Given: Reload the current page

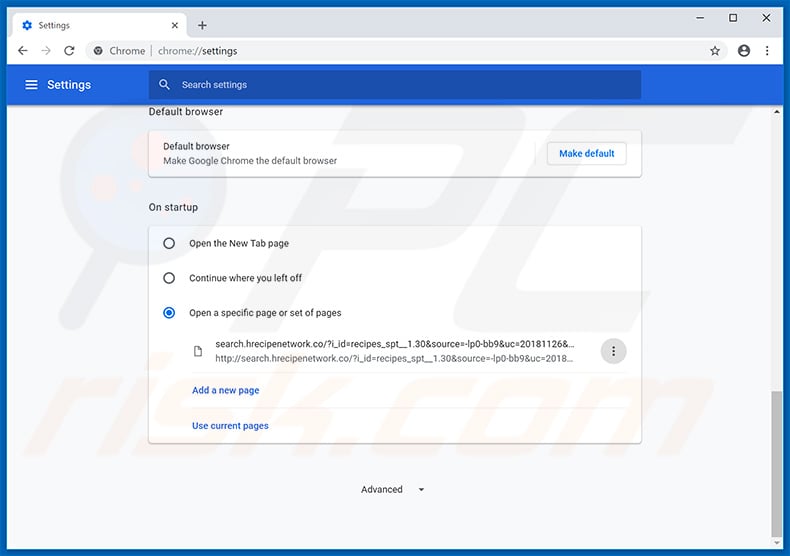Looking at the screenshot, I should pyautogui.click(x=69, y=50).
